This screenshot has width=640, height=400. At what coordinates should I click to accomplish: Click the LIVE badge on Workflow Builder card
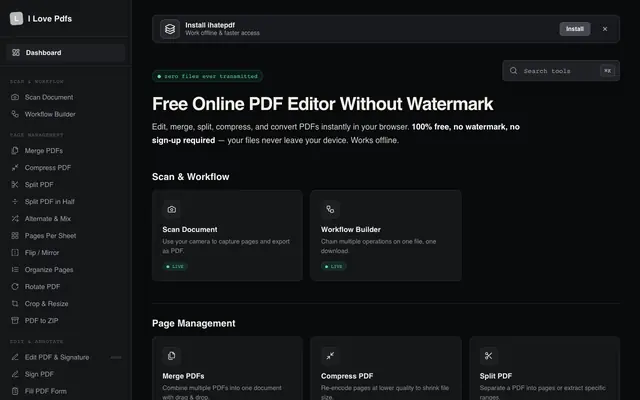pos(333,267)
